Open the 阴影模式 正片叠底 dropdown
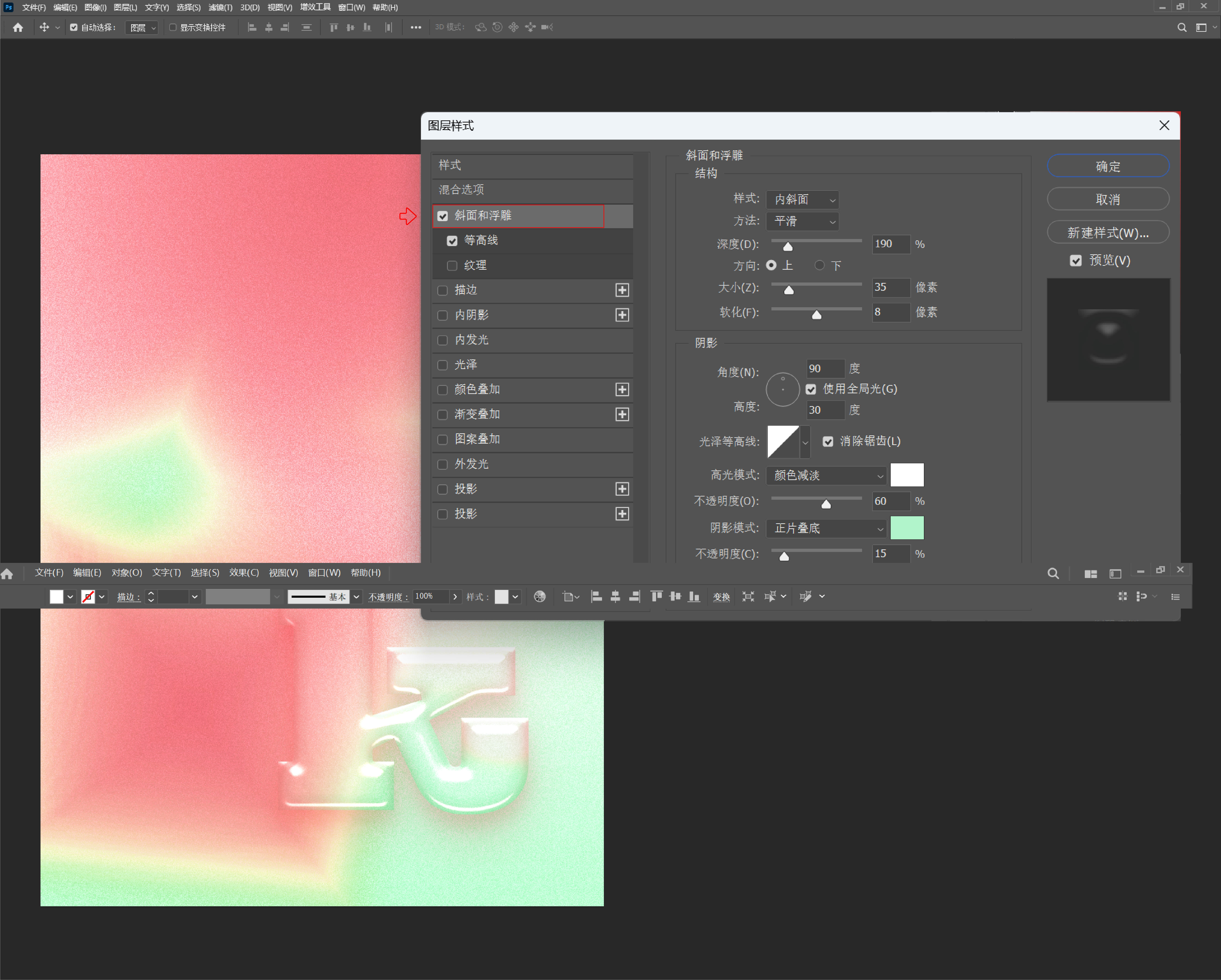The height and width of the screenshot is (980, 1221). (x=826, y=529)
